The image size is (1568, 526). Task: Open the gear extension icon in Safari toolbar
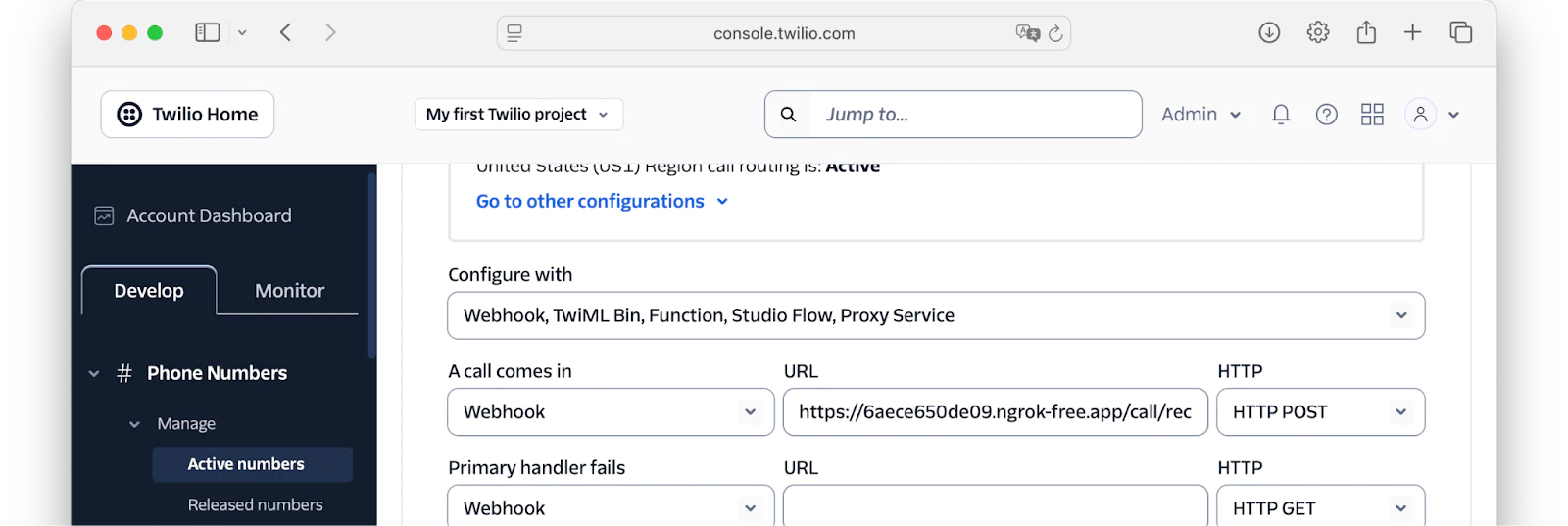(x=1318, y=32)
